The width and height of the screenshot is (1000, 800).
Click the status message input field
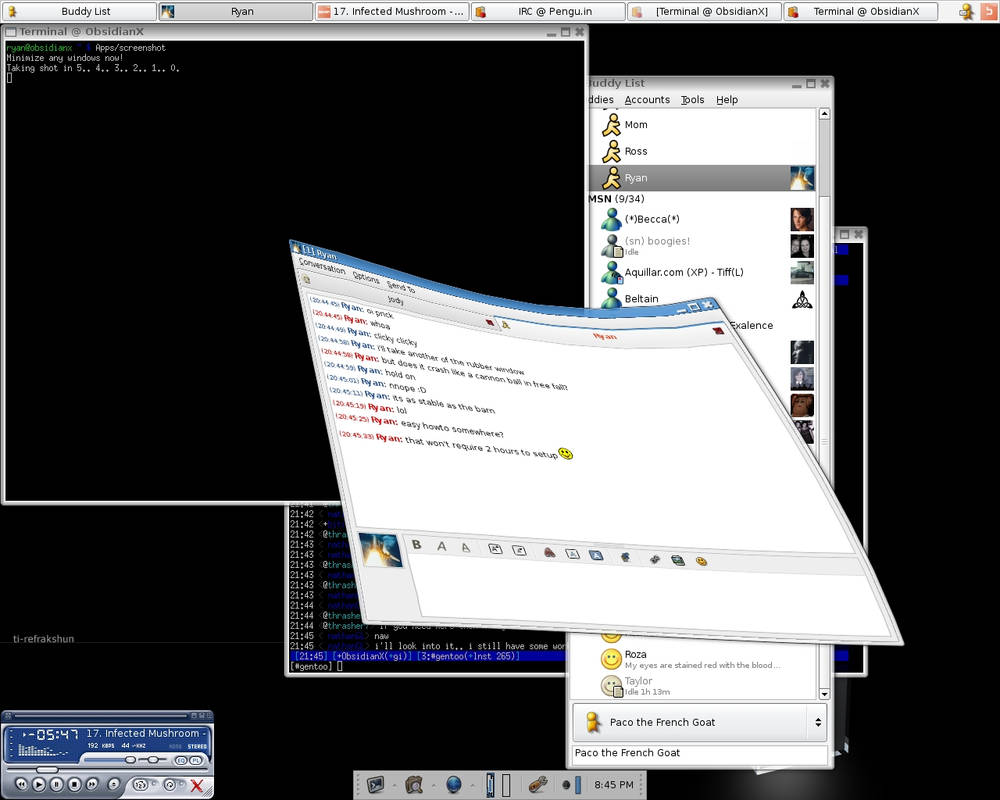(699, 753)
